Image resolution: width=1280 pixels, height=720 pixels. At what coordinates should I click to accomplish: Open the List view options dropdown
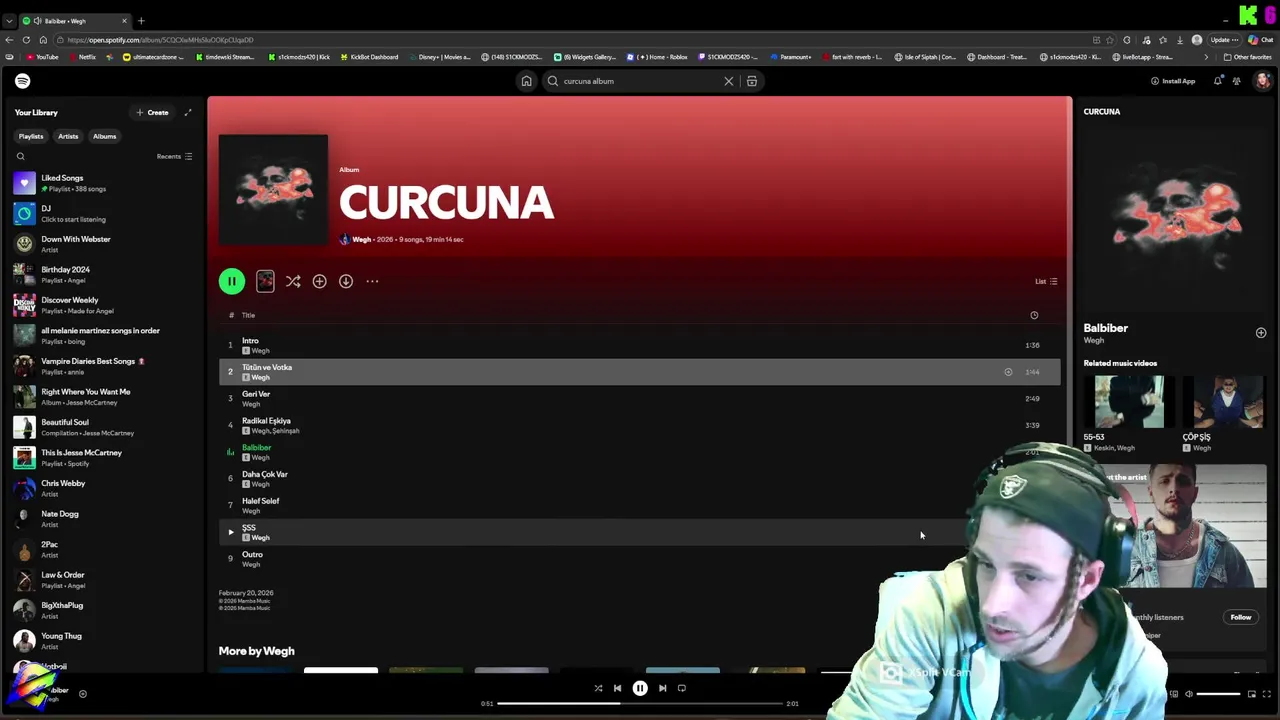pos(1046,281)
